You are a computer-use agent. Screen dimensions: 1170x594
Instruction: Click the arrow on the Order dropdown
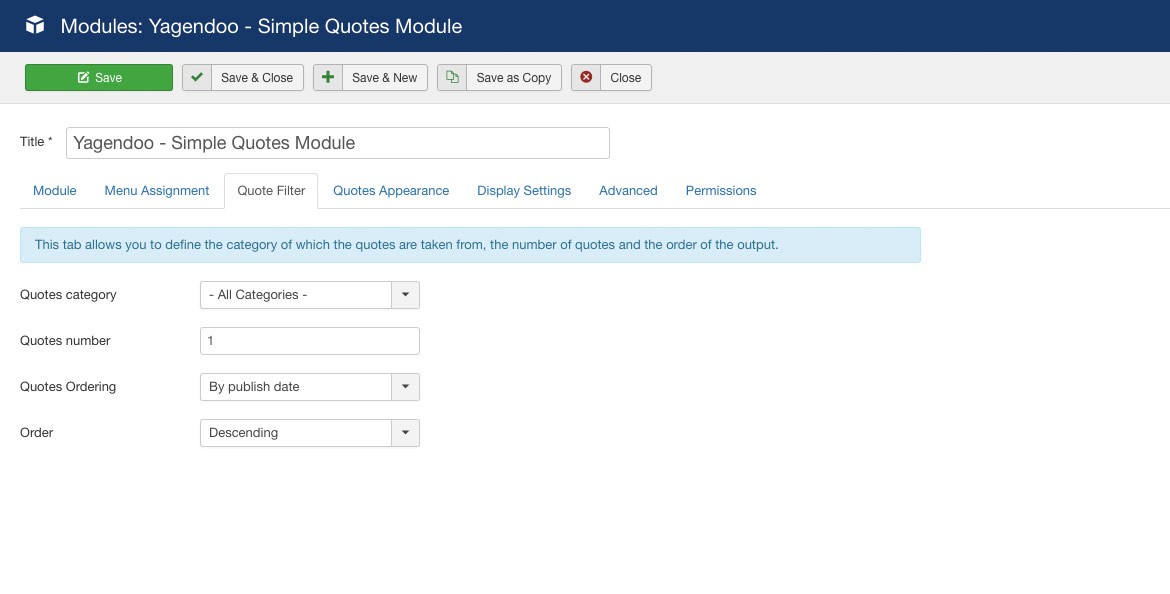tap(405, 433)
